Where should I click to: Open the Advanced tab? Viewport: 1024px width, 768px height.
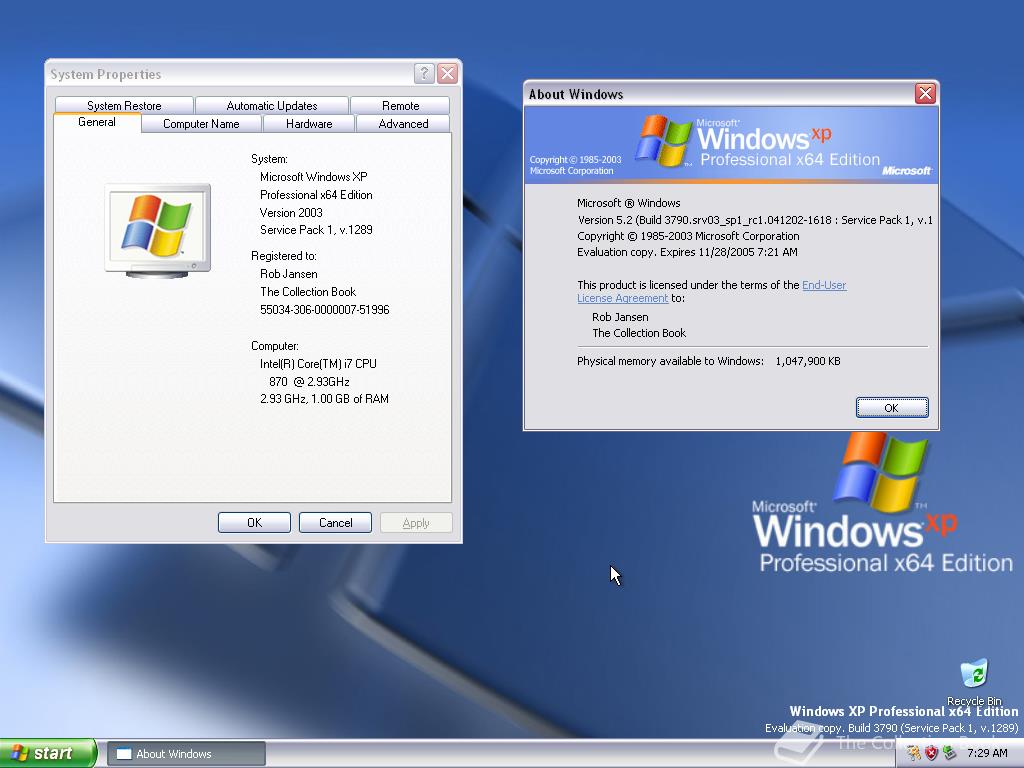pyautogui.click(x=404, y=123)
